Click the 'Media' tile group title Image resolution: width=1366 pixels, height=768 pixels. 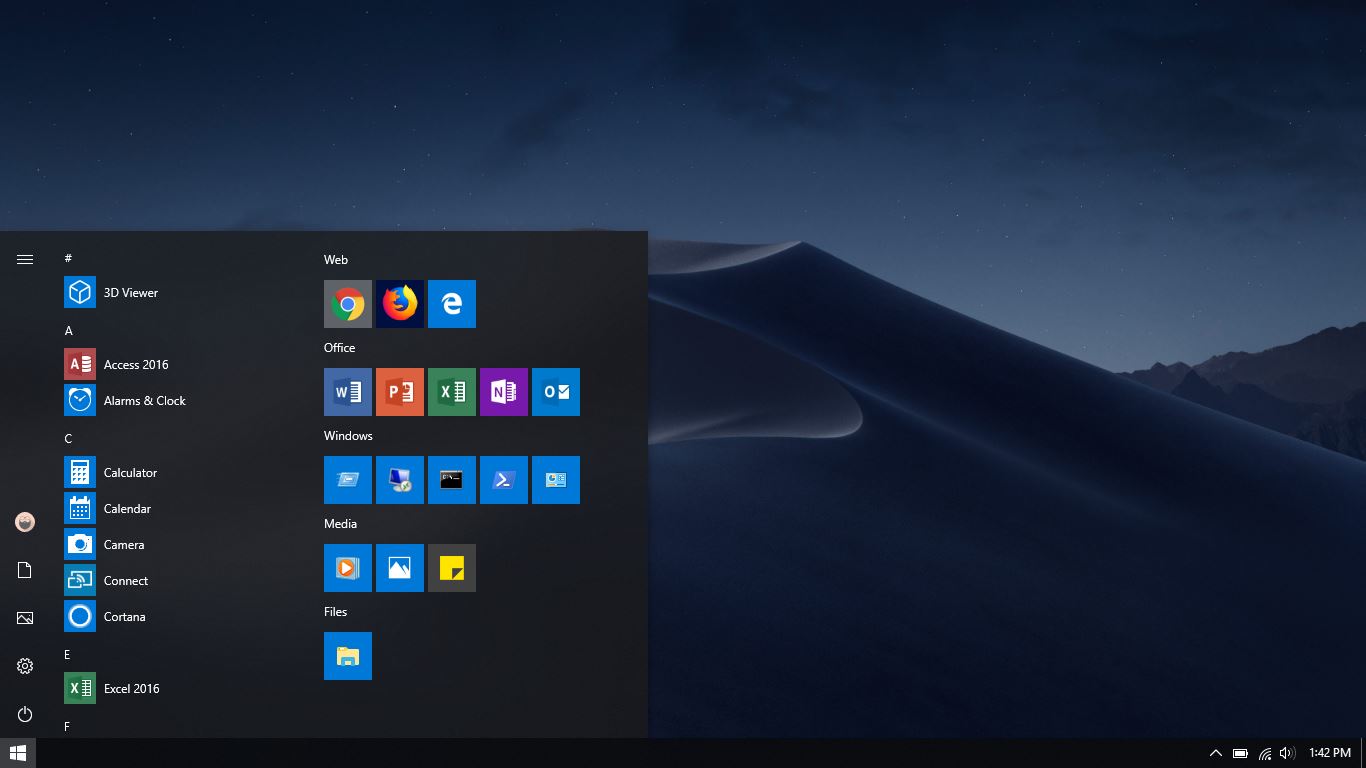click(340, 524)
